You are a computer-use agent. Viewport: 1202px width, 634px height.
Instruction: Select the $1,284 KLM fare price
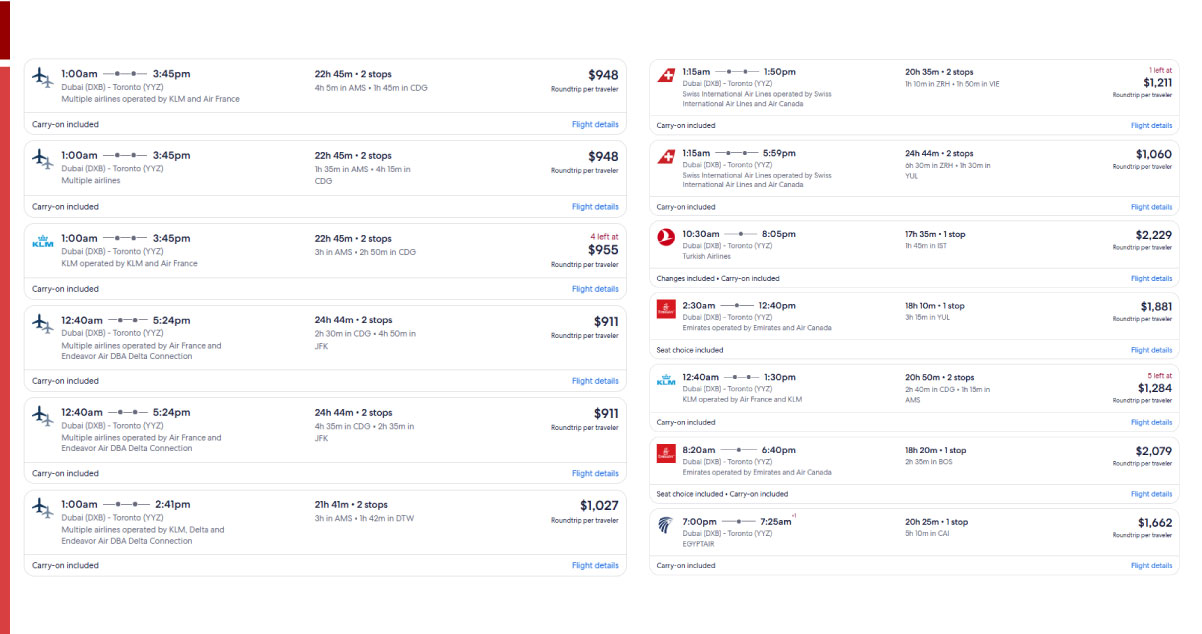(x=1154, y=388)
